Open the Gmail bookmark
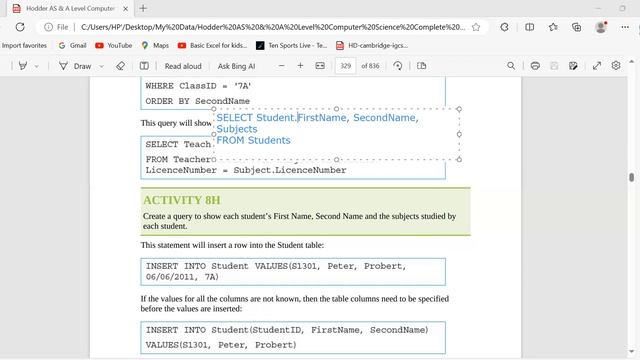 click(72, 45)
